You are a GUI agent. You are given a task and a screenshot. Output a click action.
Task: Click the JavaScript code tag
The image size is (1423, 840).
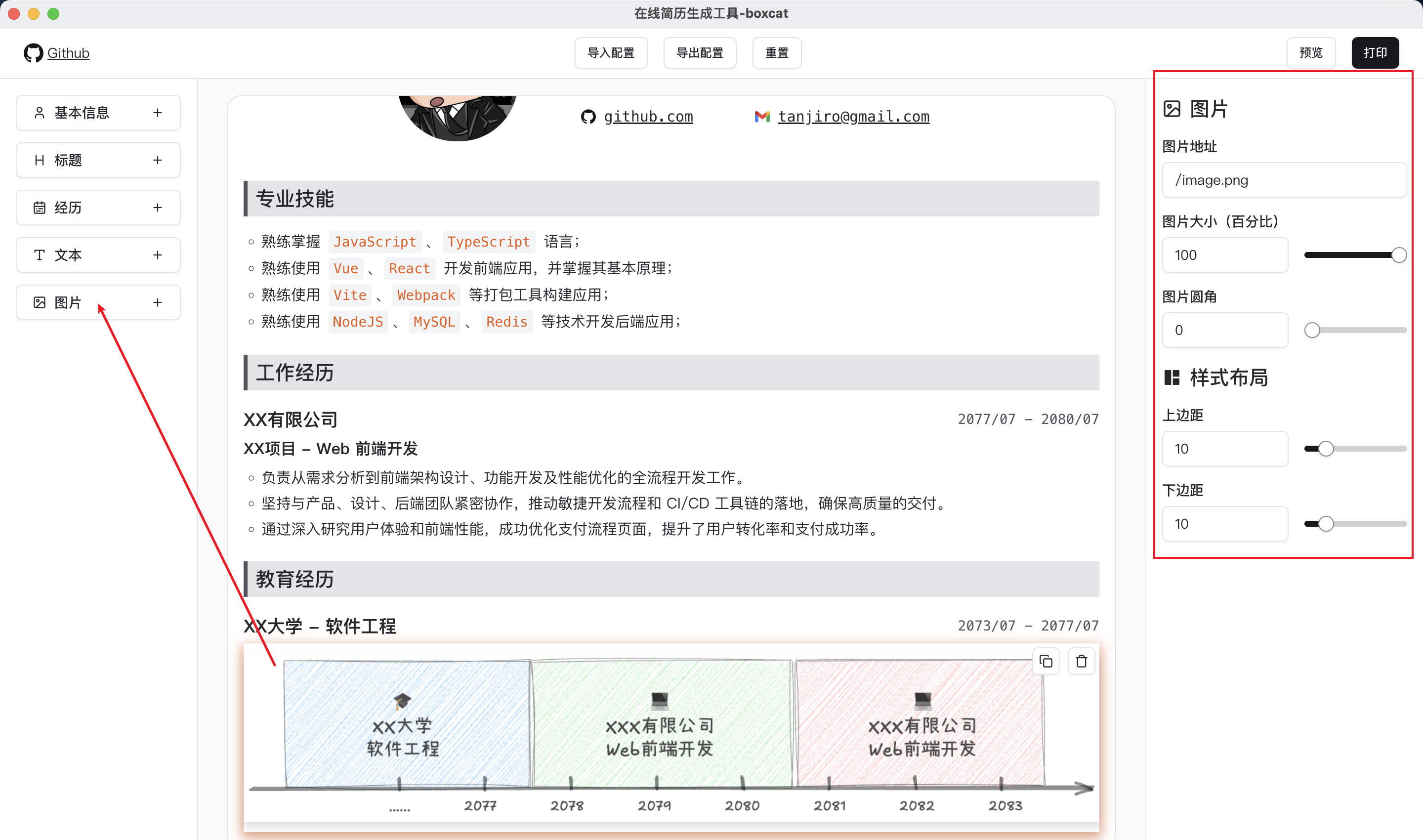pos(375,242)
